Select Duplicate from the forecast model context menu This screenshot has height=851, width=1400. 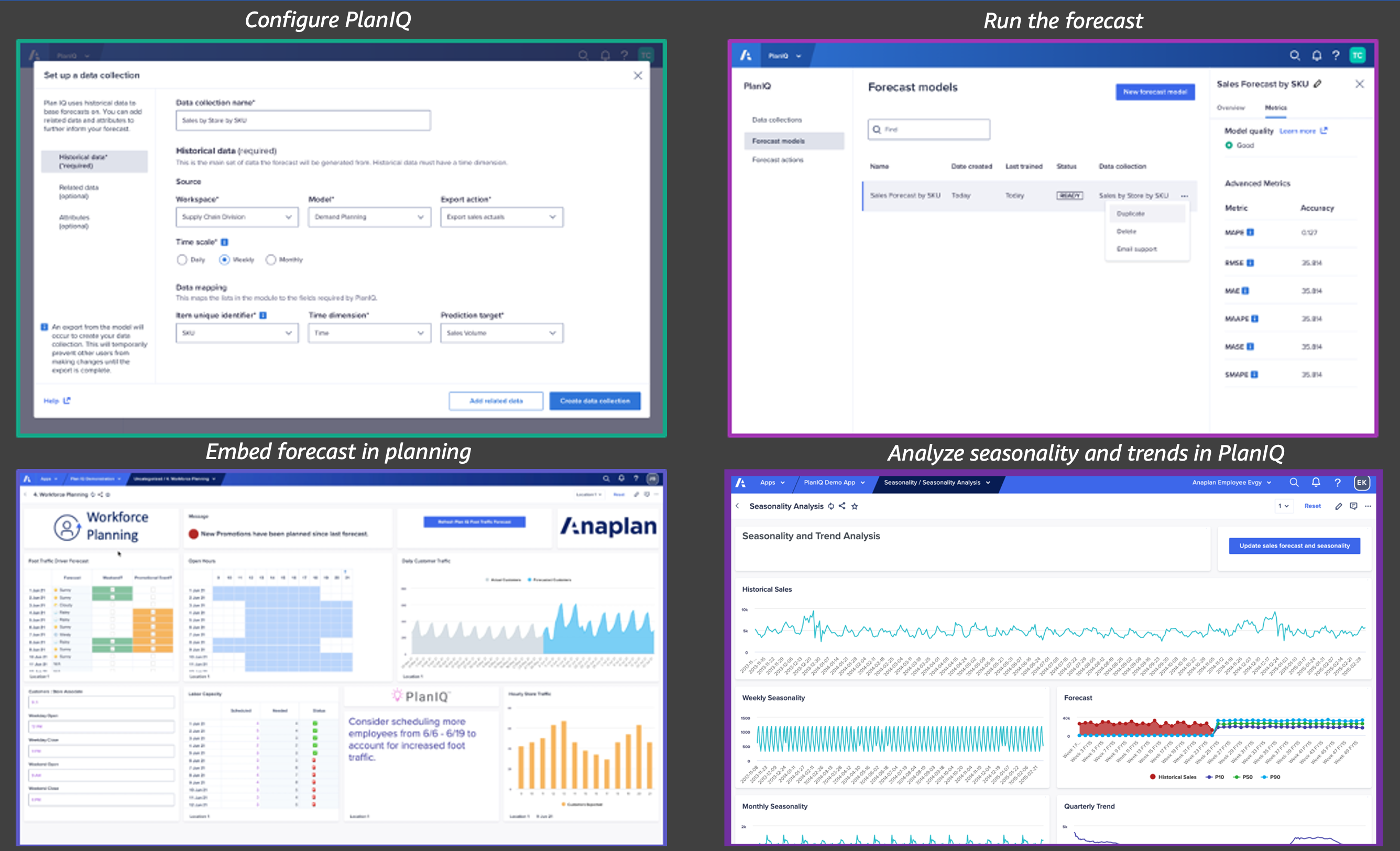(1130, 214)
